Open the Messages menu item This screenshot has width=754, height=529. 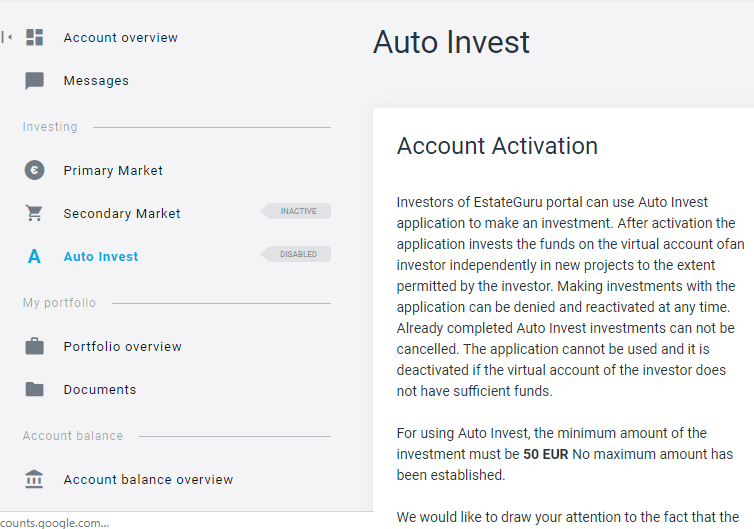pyautogui.click(x=96, y=81)
